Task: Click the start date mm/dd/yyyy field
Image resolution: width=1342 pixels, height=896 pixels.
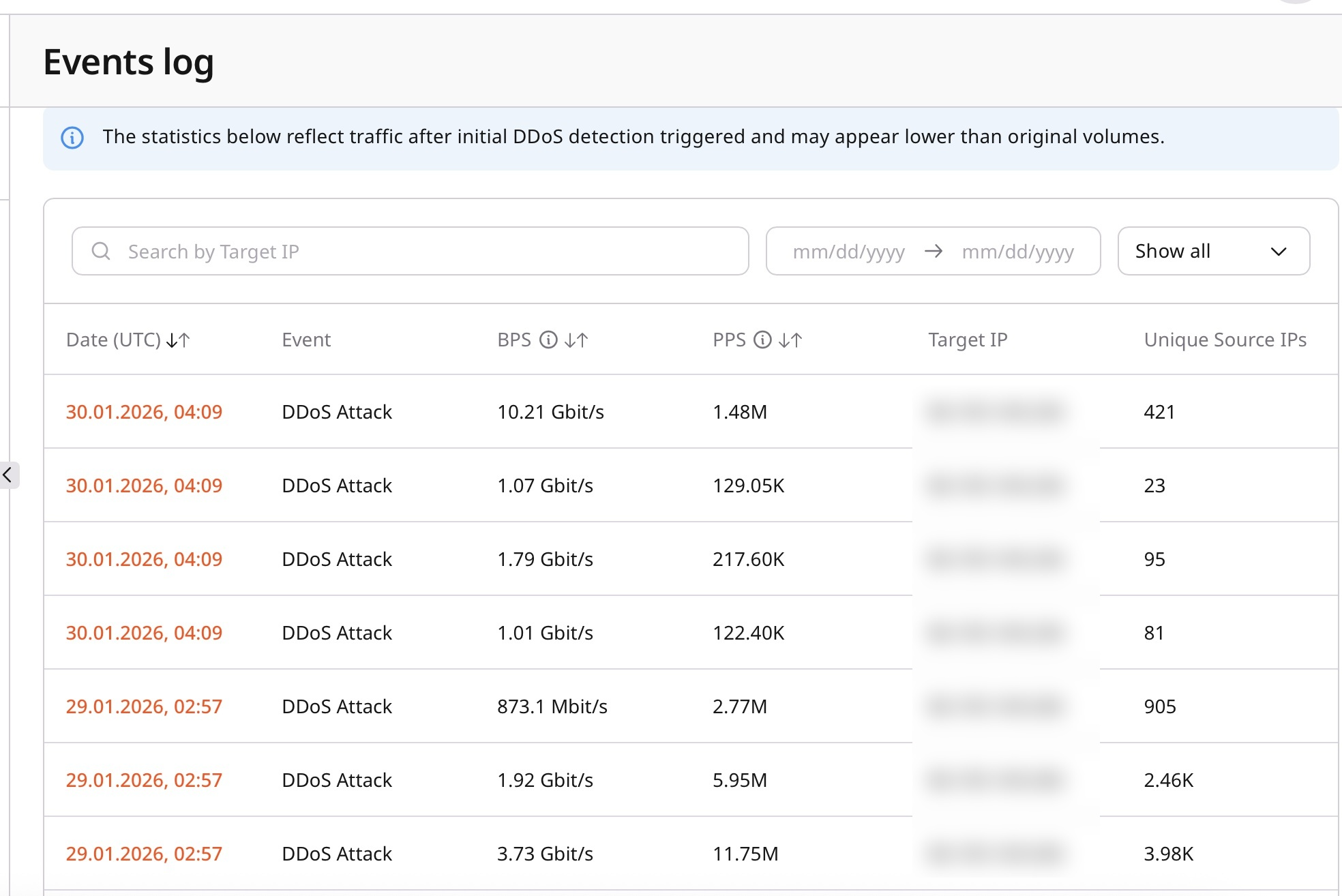Action: pyautogui.click(x=849, y=251)
